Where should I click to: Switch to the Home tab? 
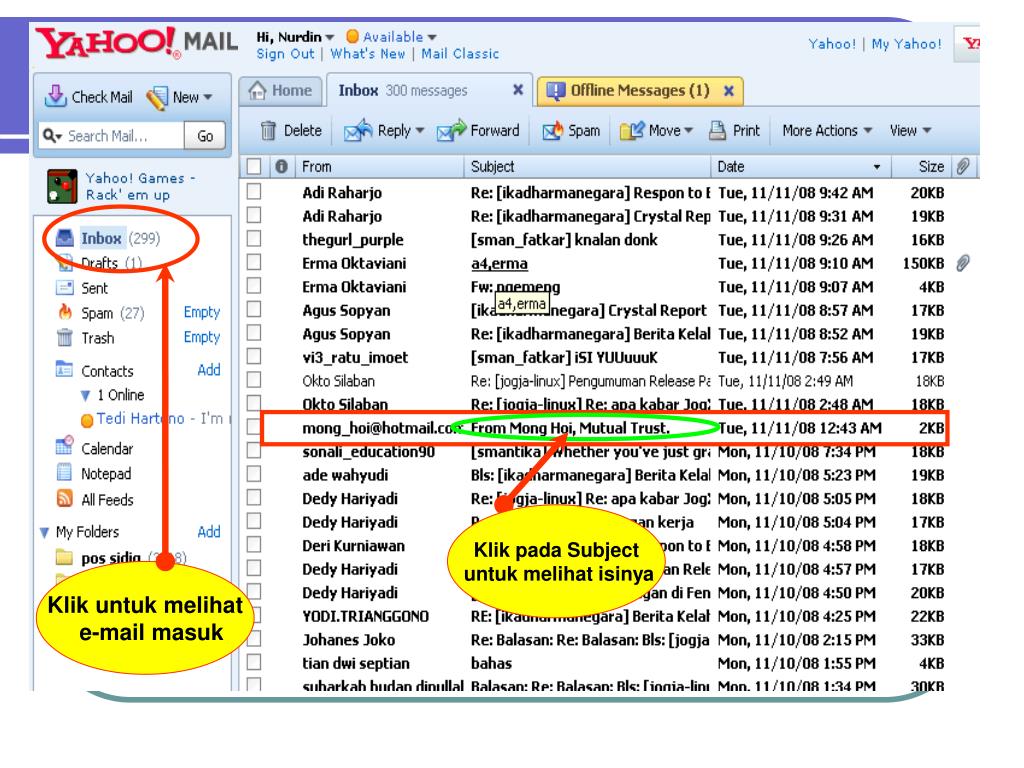pos(281,90)
